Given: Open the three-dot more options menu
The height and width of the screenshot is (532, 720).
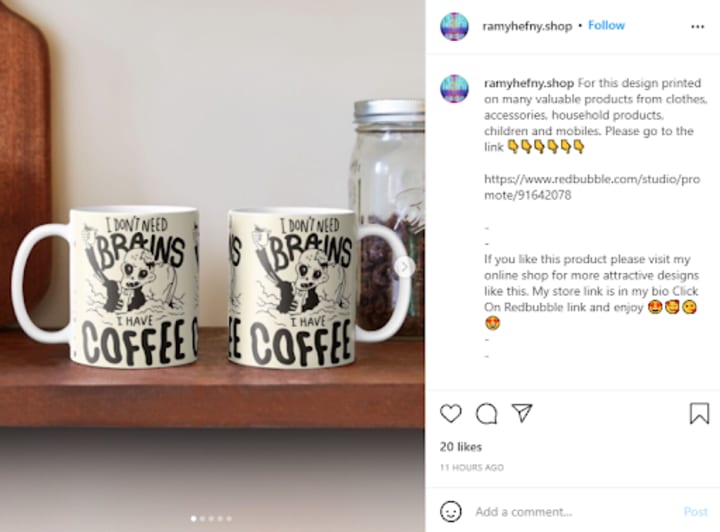Looking at the screenshot, I should 698,27.
